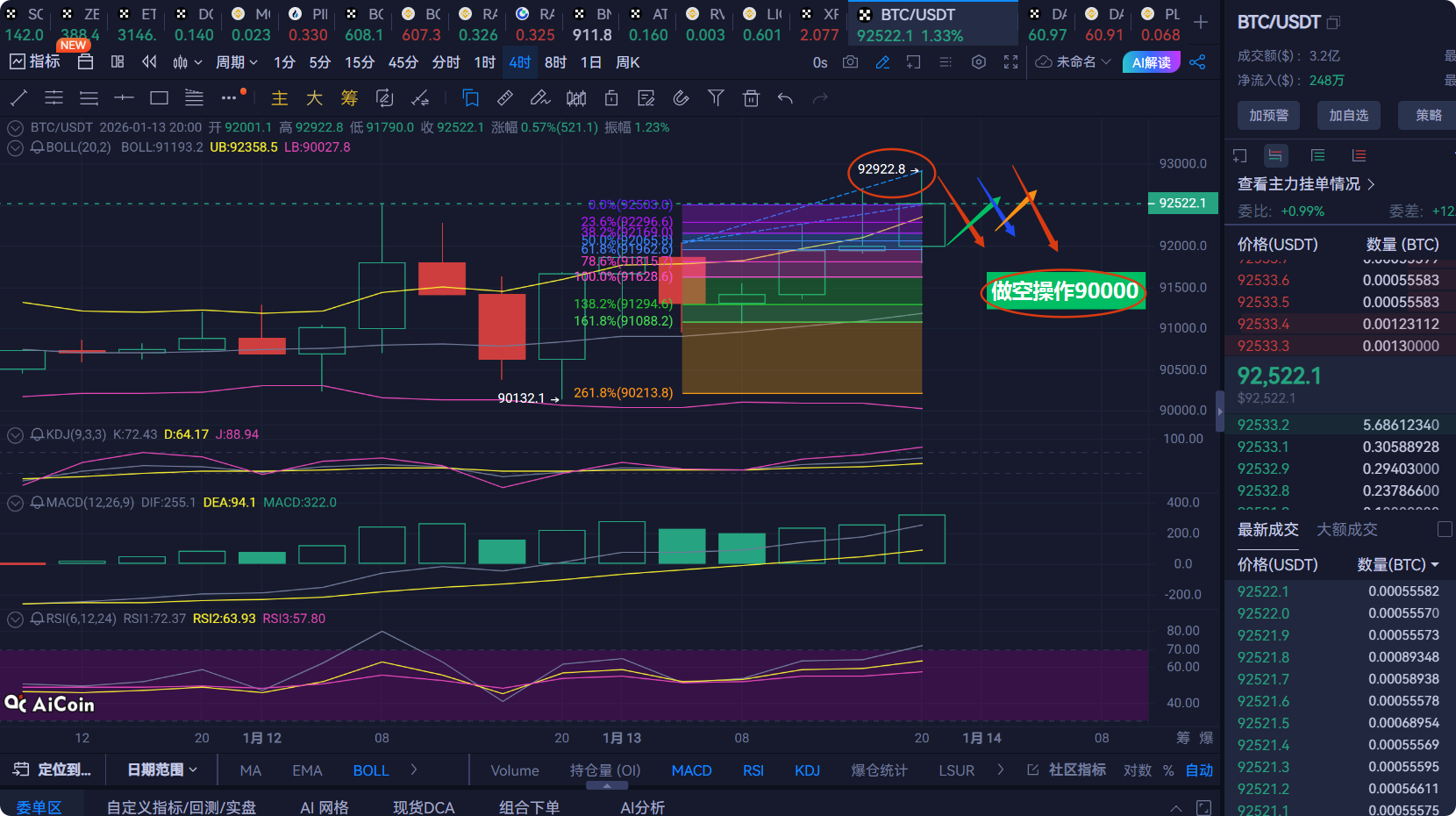Image resolution: width=1456 pixels, height=816 pixels.
Task: Click the AI解读 button
Action: pos(1151,61)
